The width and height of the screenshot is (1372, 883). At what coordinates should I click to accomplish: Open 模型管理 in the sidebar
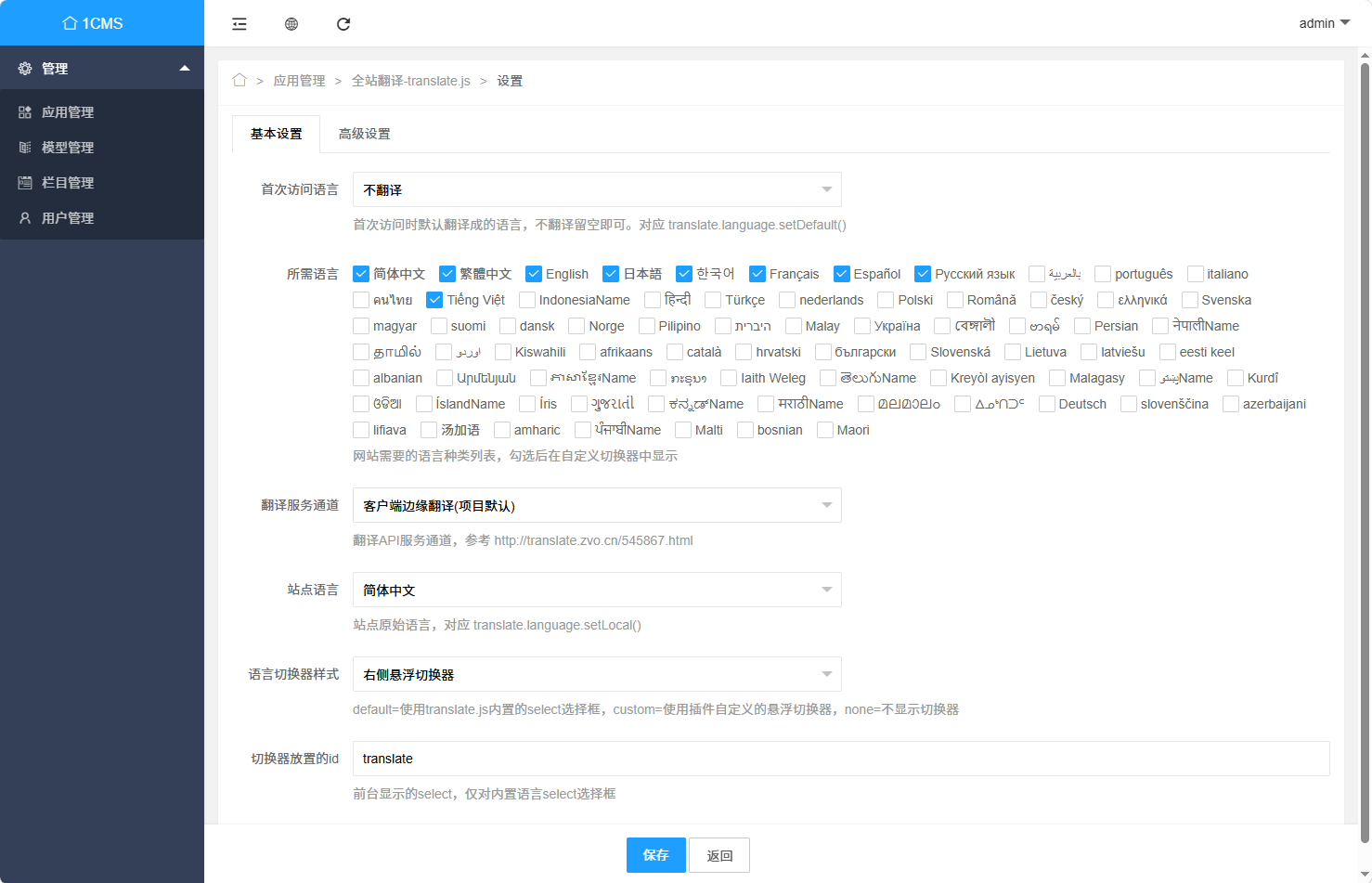pyautogui.click(x=67, y=148)
